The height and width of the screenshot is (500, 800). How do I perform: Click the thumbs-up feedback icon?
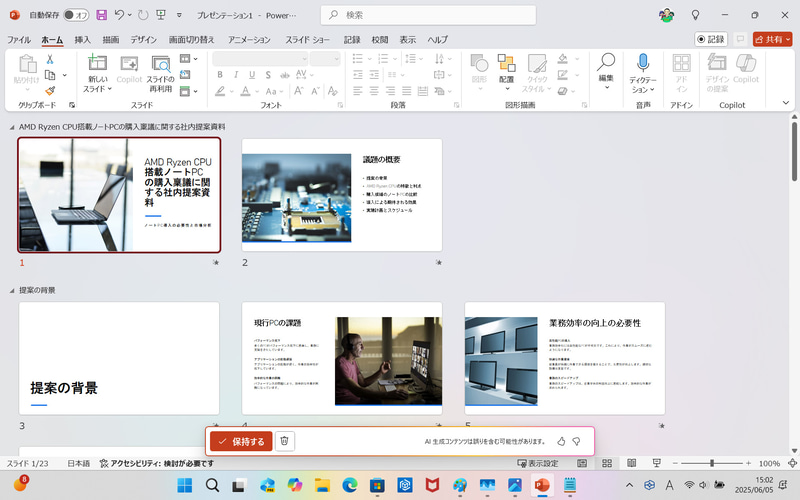[561, 441]
